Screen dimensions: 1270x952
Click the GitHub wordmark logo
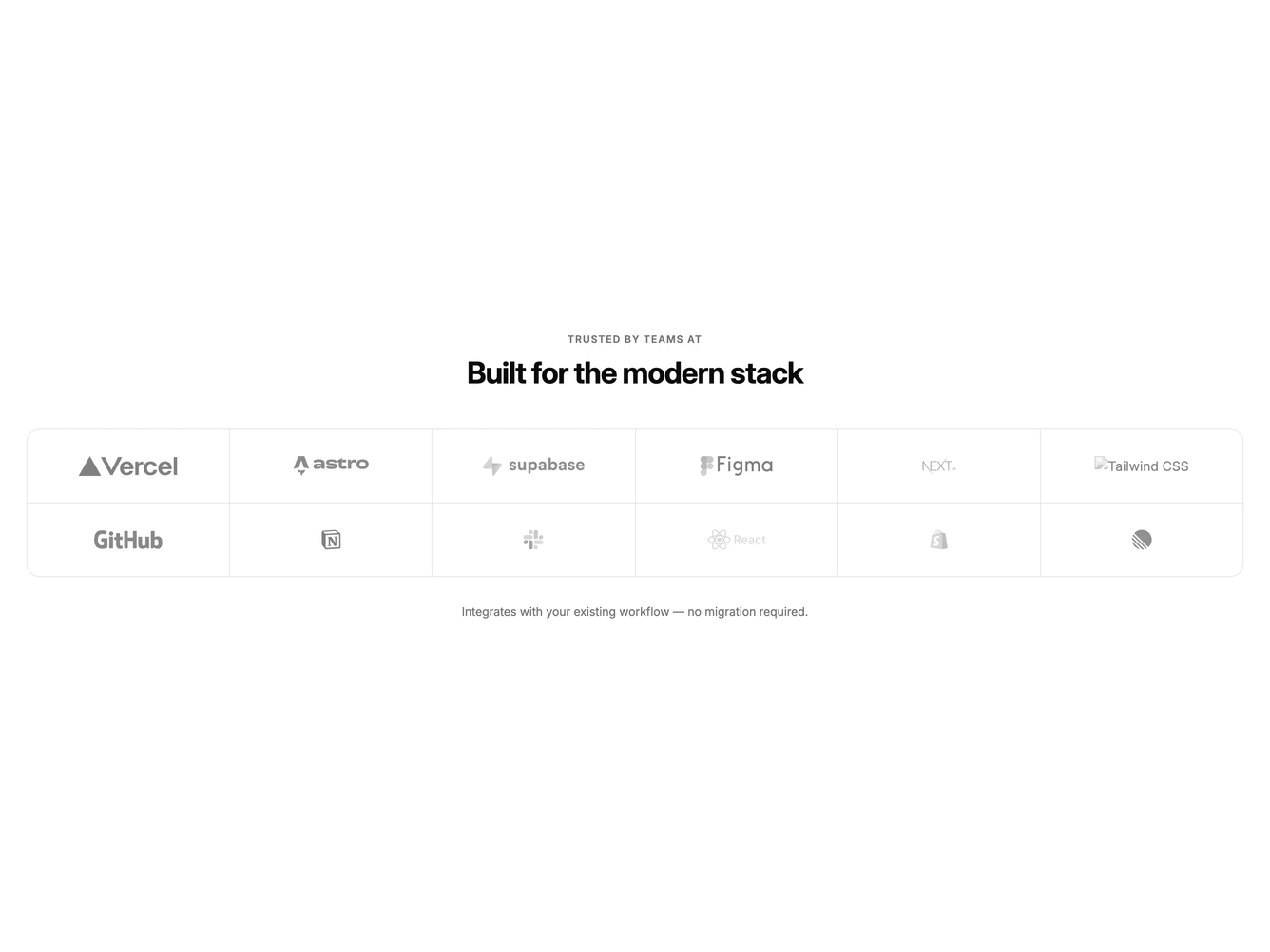(128, 540)
